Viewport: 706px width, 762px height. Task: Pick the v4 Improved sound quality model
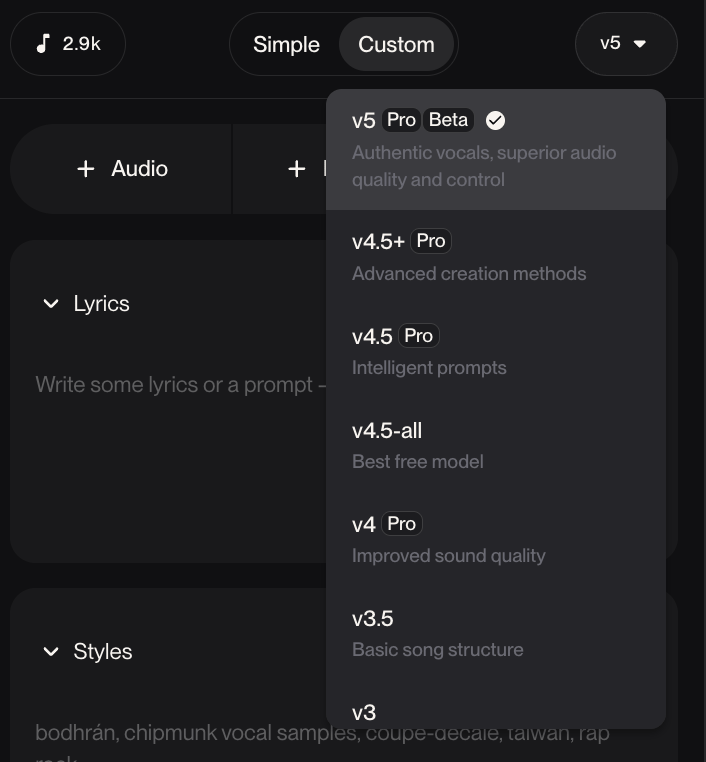[495, 539]
